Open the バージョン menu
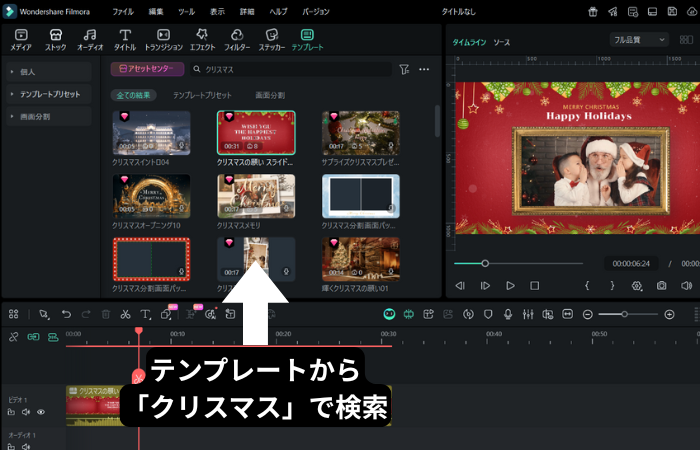700x450 pixels. [x=316, y=12]
